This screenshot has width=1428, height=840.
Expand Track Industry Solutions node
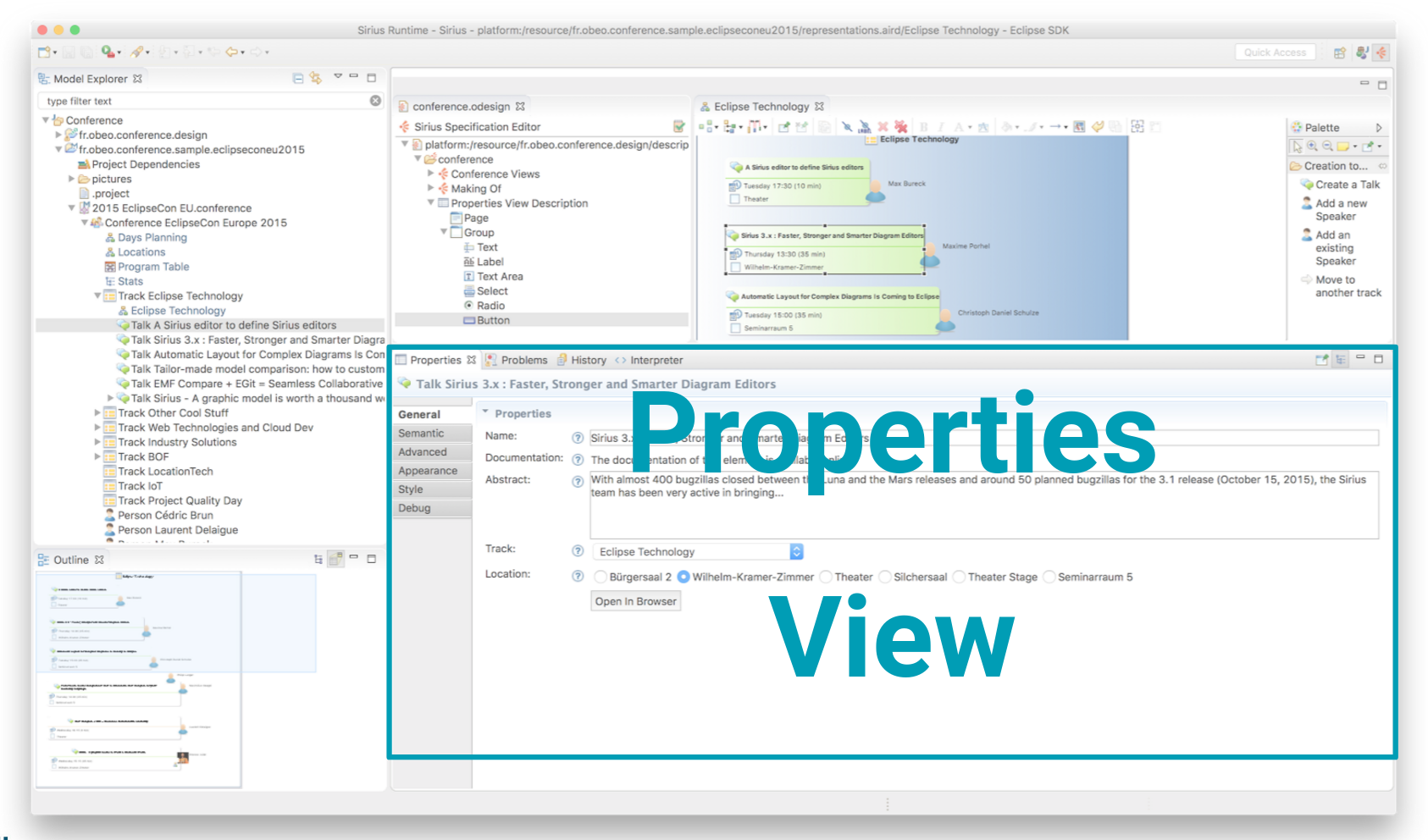pos(97,442)
